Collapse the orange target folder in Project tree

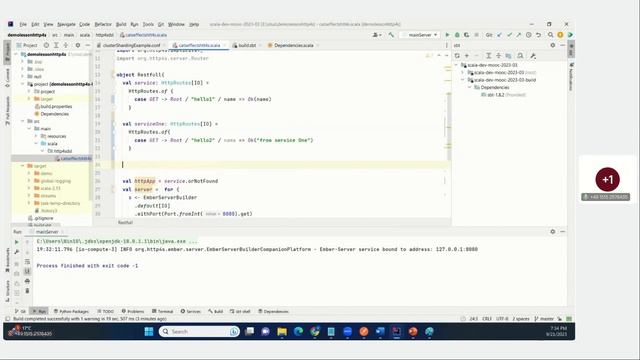pyautogui.click(x=23, y=166)
